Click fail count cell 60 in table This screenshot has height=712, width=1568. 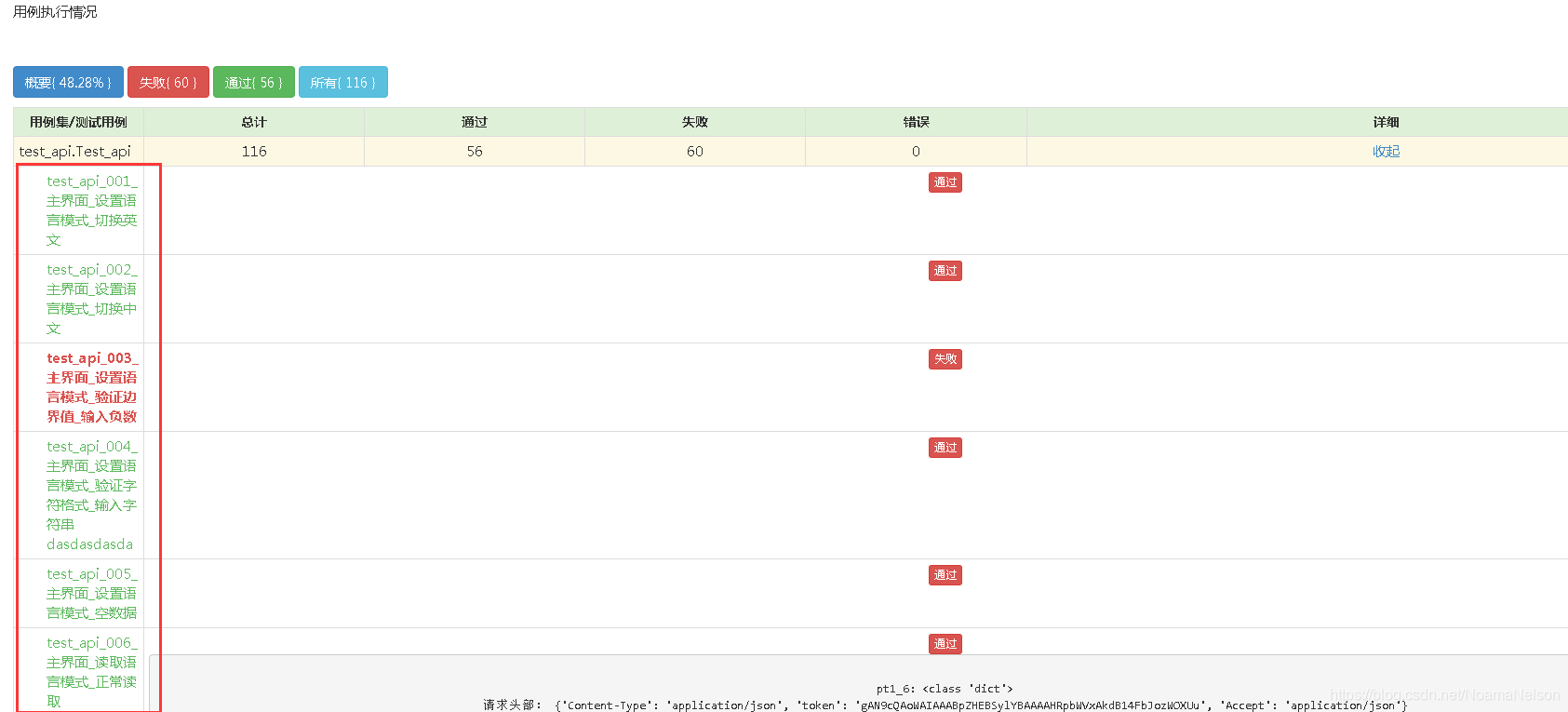tap(695, 152)
